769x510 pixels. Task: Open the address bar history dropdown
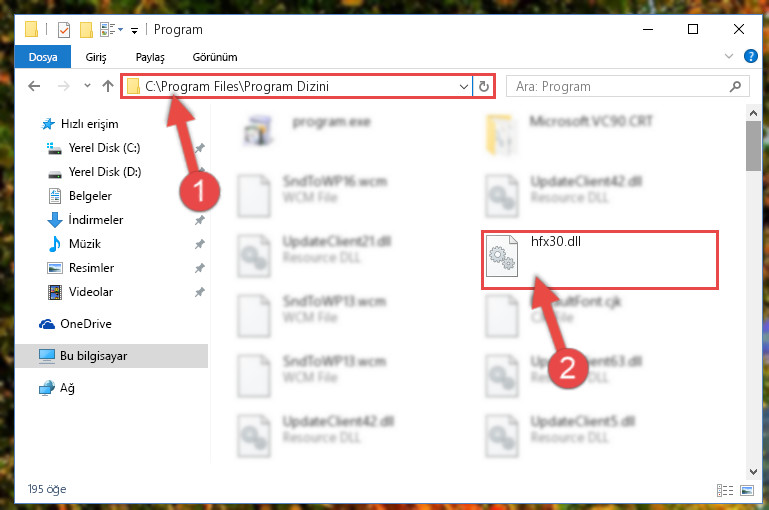pyautogui.click(x=463, y=87)
